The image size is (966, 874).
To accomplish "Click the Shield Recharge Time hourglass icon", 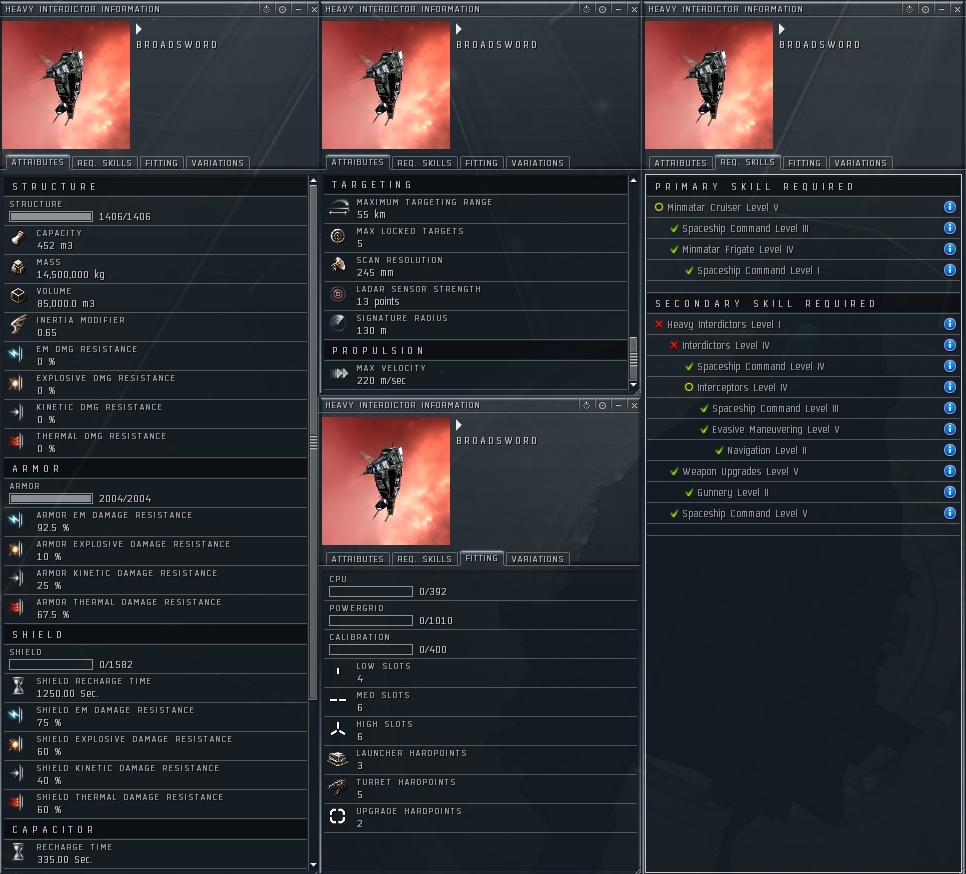I will 18,686.
